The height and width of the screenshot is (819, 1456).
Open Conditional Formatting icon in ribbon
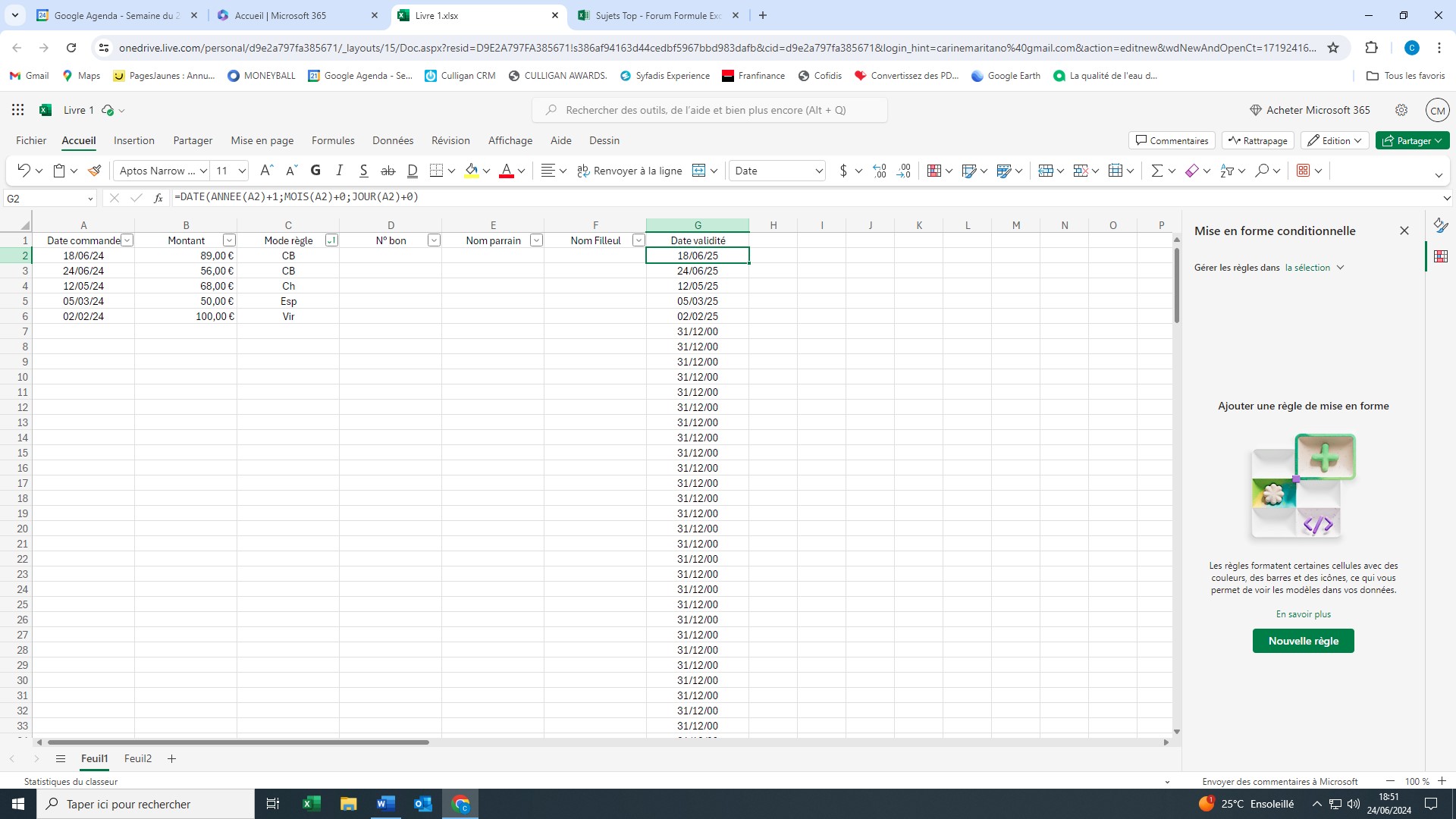934,171
